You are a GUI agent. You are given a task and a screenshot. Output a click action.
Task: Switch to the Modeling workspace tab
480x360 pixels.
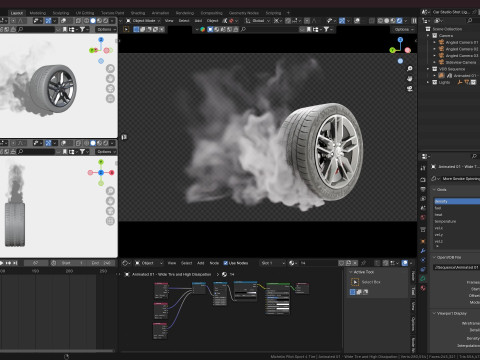(x=38, y=13)
